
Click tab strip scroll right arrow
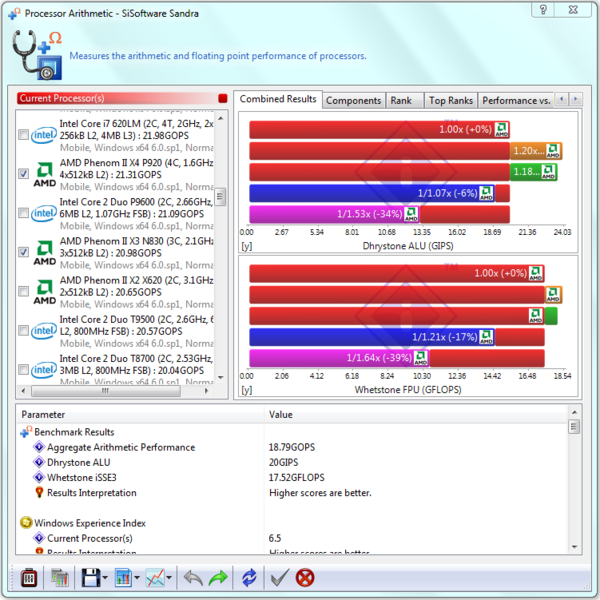575,99
